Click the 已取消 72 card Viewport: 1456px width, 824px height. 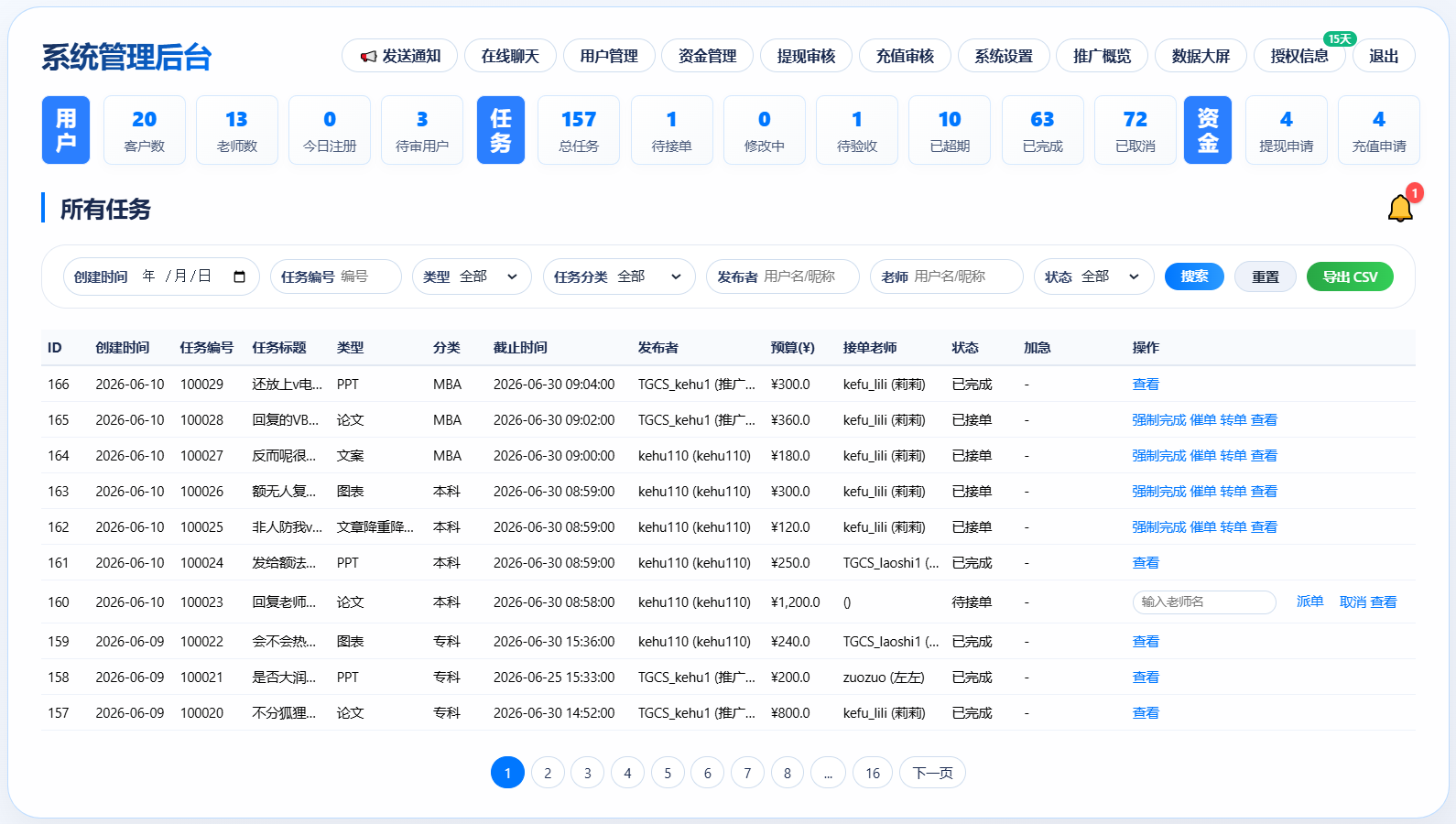(x=1135, y=130)
